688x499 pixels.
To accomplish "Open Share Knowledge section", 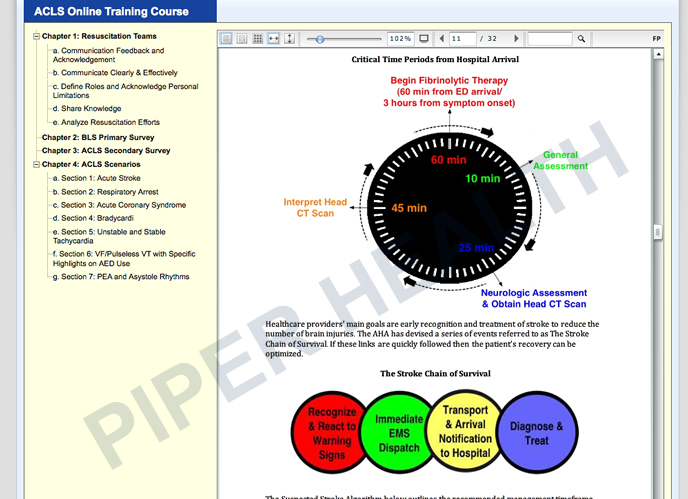I will coord(87,108).
